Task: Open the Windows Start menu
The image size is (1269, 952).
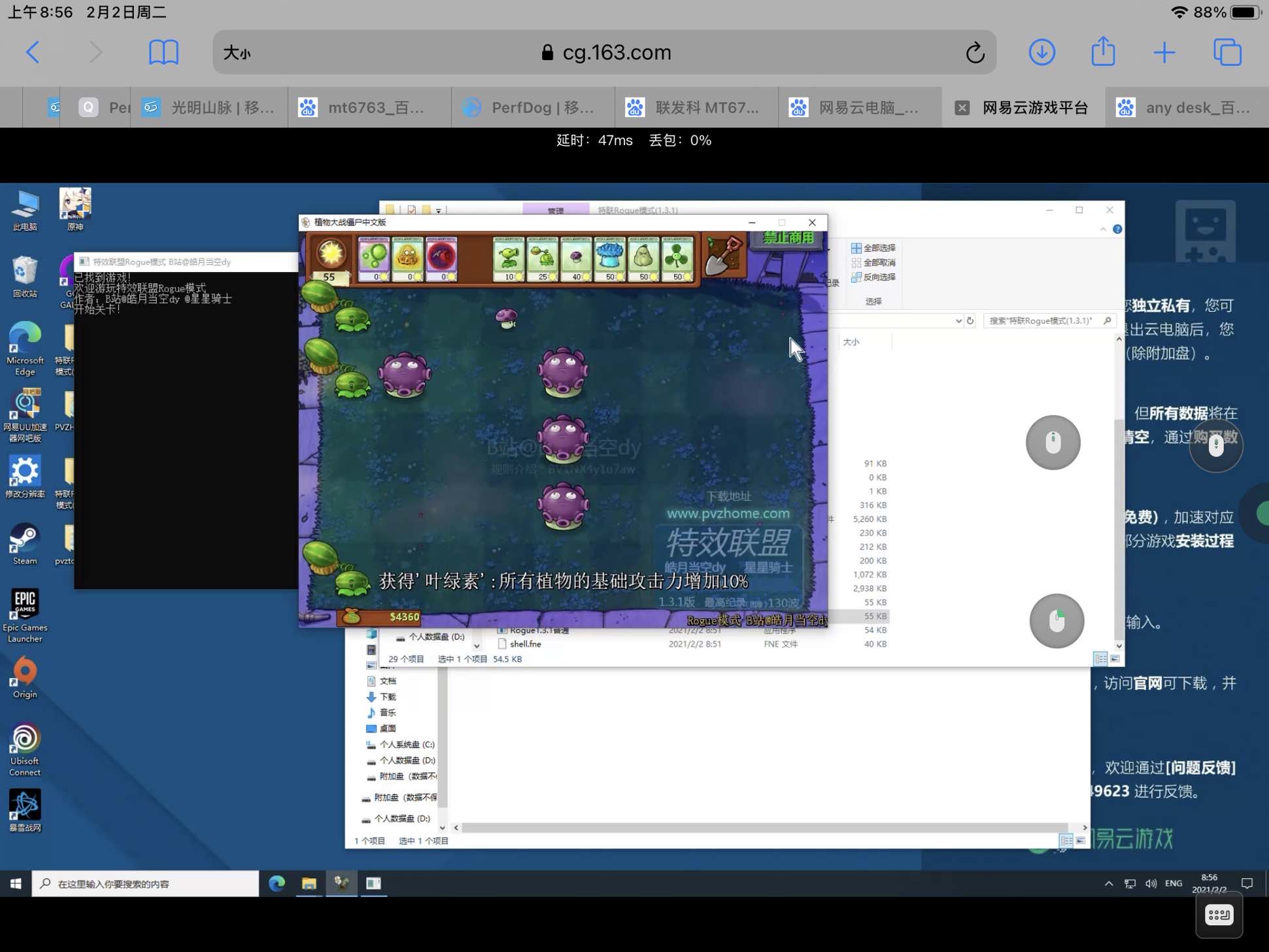Action: coord(16,884)
